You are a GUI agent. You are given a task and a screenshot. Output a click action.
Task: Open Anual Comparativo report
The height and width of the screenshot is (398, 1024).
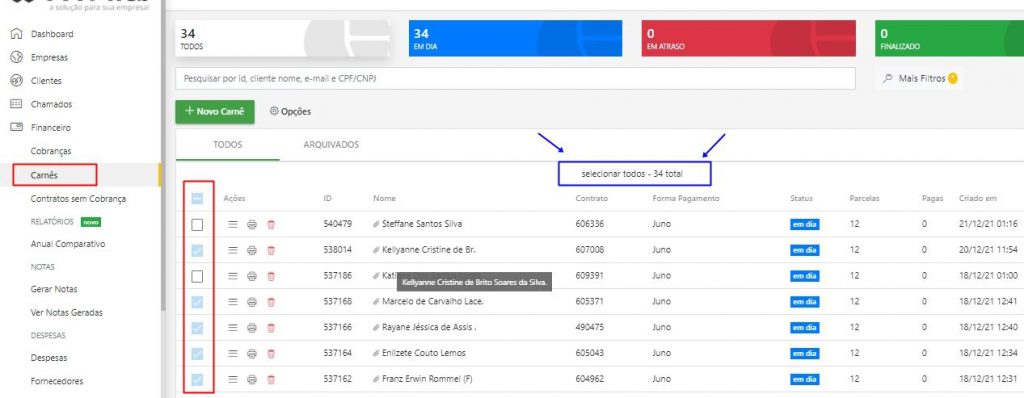click(68, 244)
